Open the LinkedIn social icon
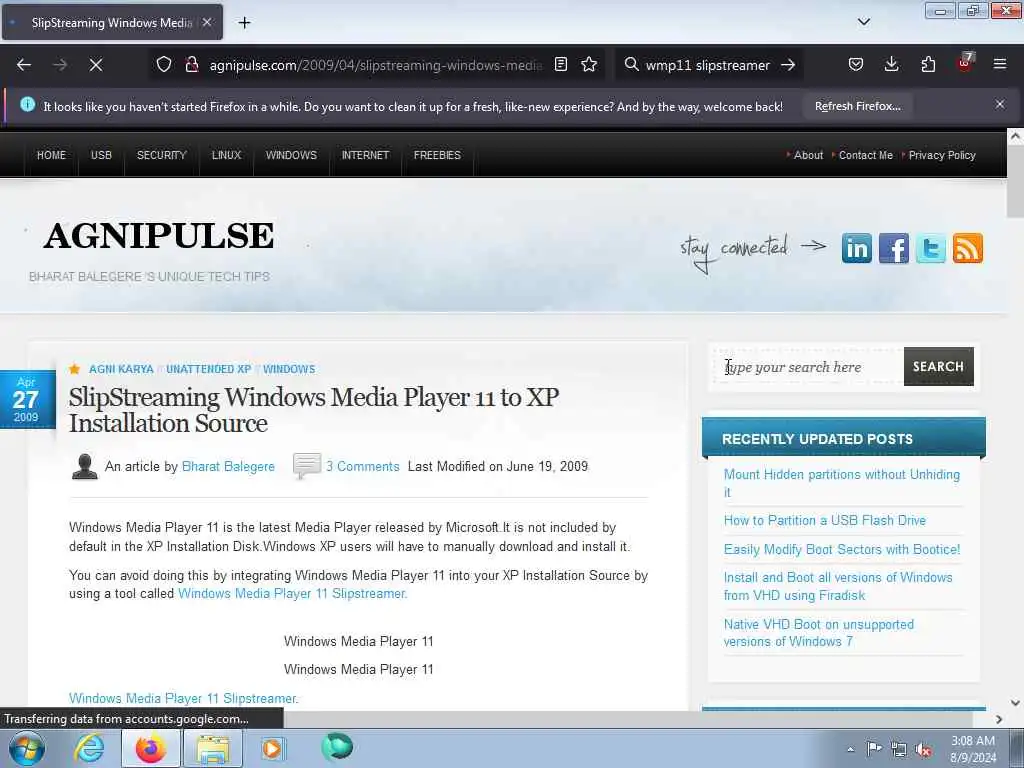This screenshot has width=1024, height=768. point(856,248)
